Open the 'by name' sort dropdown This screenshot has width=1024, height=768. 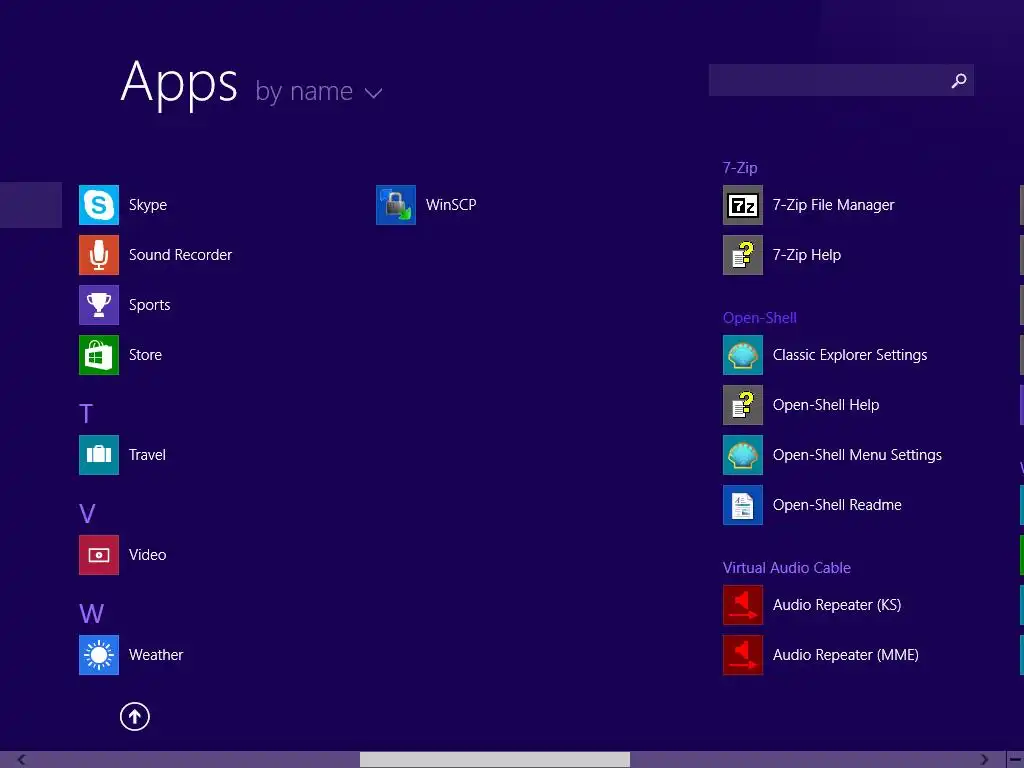(319, 91)
